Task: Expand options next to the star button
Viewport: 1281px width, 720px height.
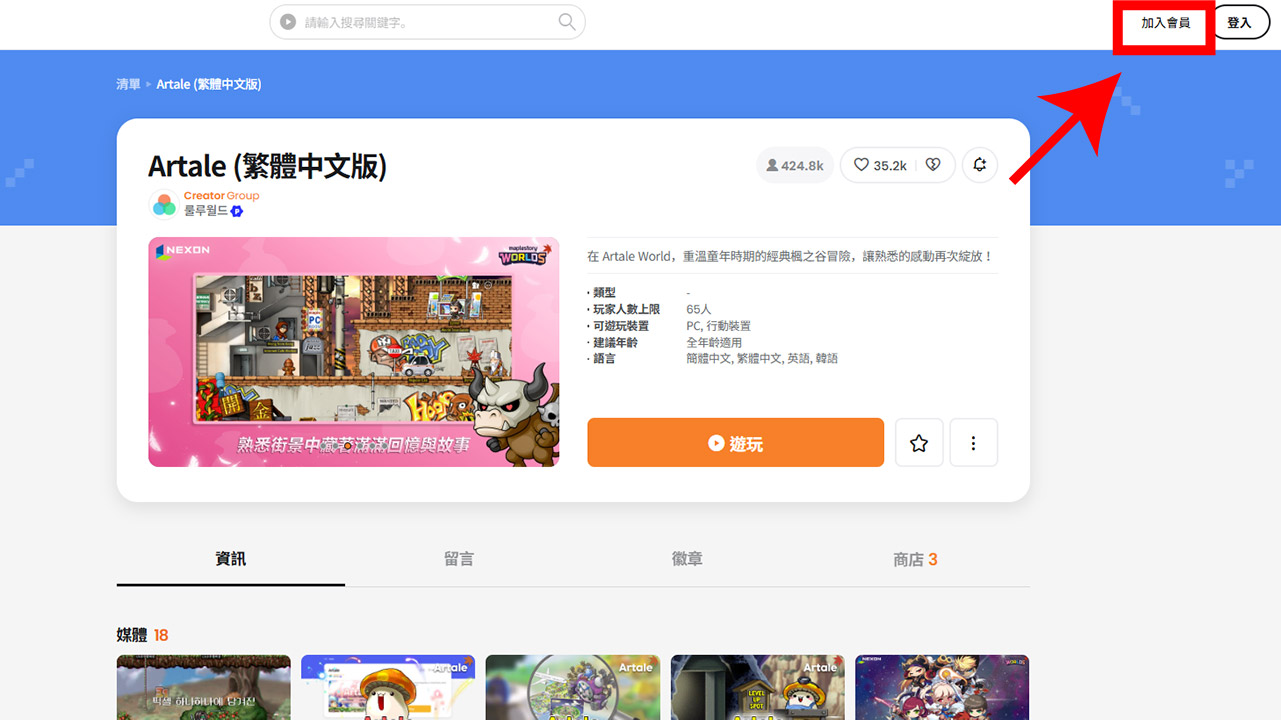Action: (x=973, y=442)
